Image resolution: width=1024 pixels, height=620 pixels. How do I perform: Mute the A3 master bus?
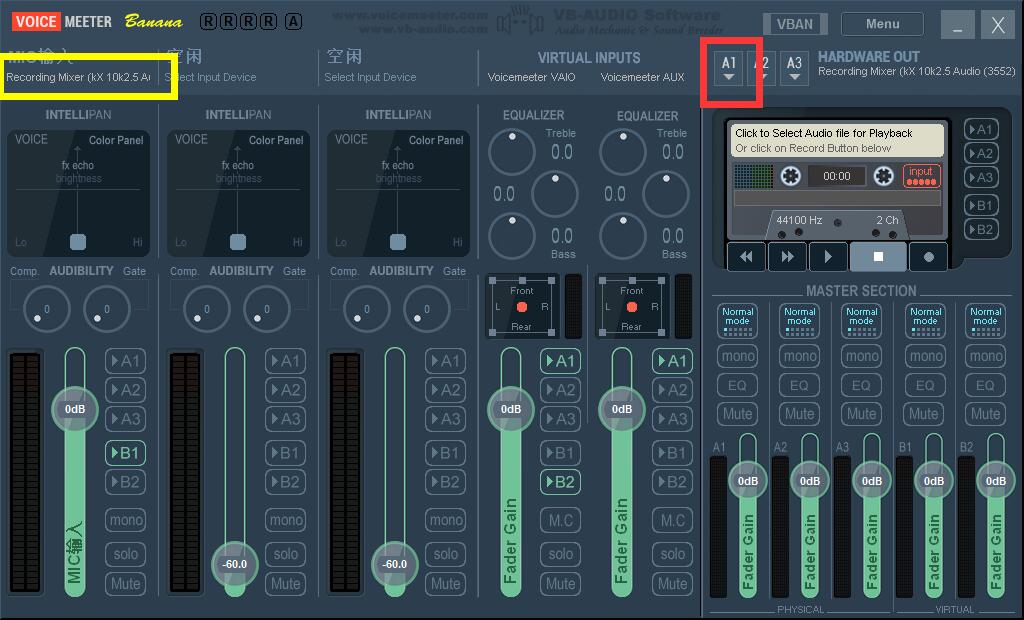click(x=861, y=414)
